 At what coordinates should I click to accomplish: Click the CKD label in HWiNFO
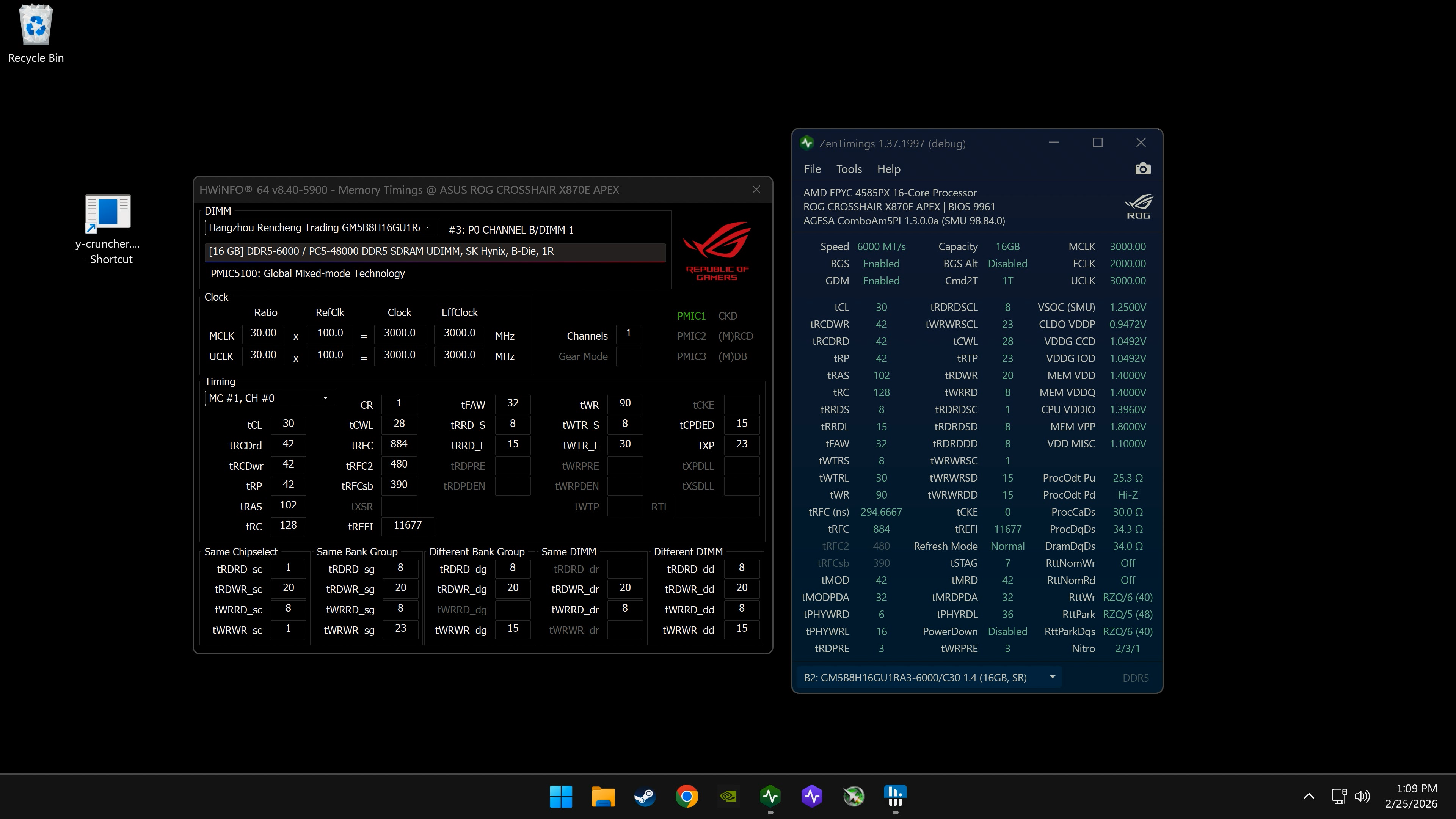point(728,316)
